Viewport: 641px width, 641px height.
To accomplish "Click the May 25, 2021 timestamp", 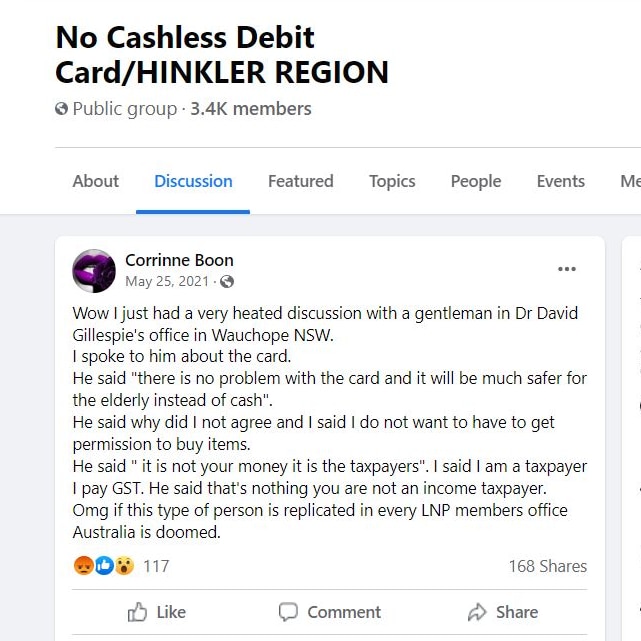I will pyautogui.click(x=167, y=281).
